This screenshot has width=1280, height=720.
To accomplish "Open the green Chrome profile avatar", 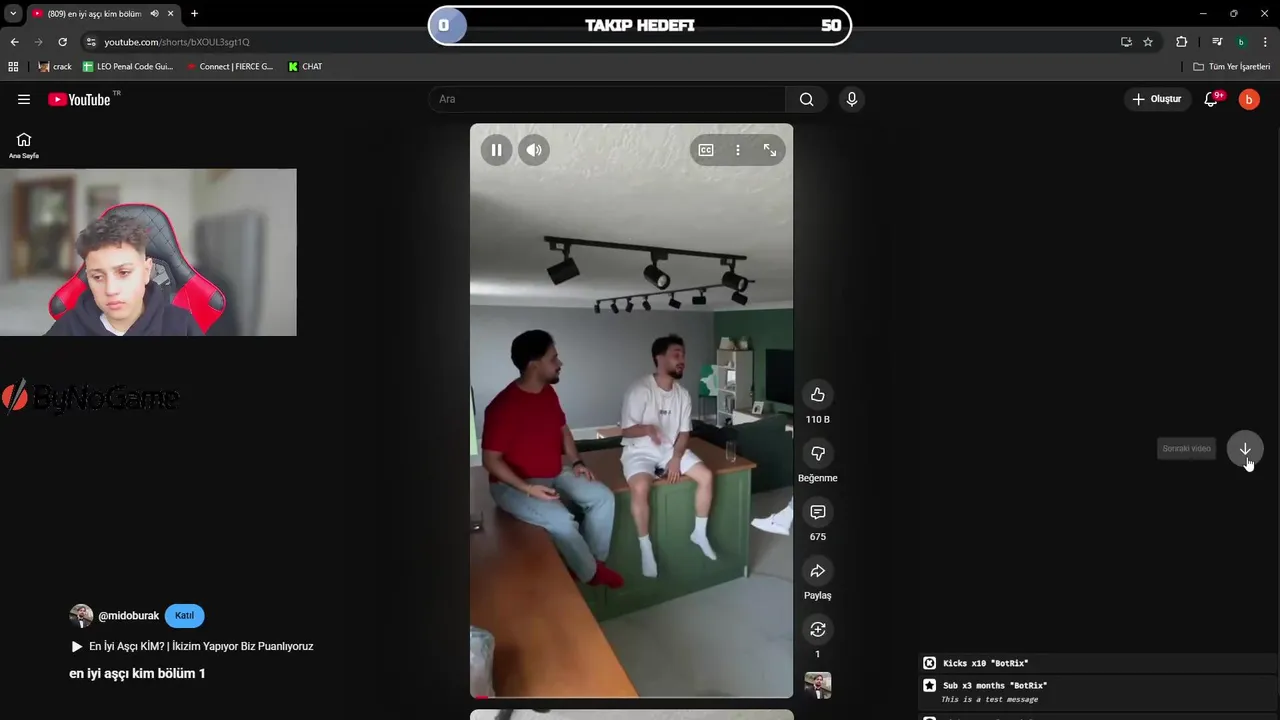I will click(1241, 42).
